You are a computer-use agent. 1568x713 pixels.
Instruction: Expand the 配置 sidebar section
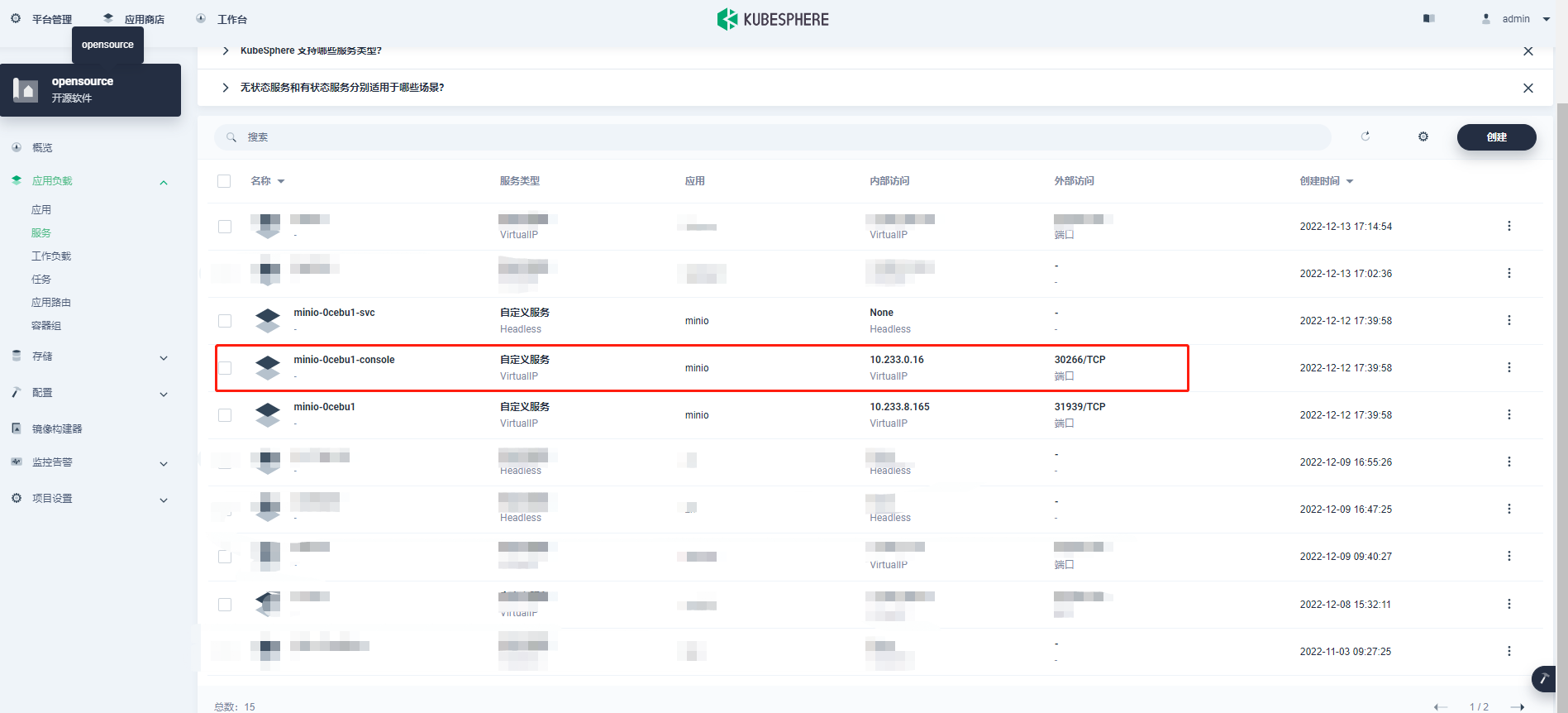coord(164,394)
